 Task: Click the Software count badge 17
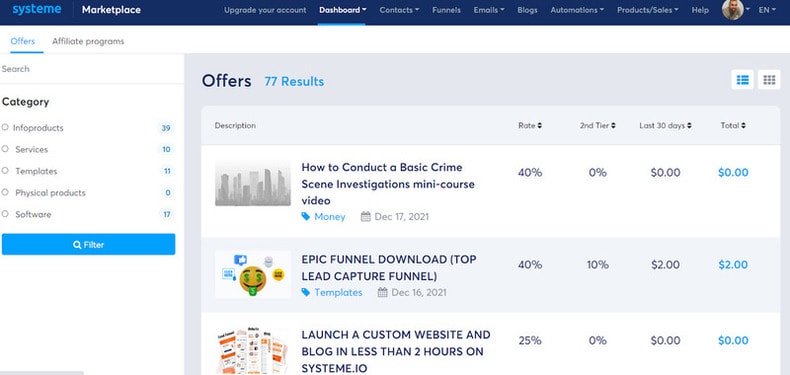(167, 214)
